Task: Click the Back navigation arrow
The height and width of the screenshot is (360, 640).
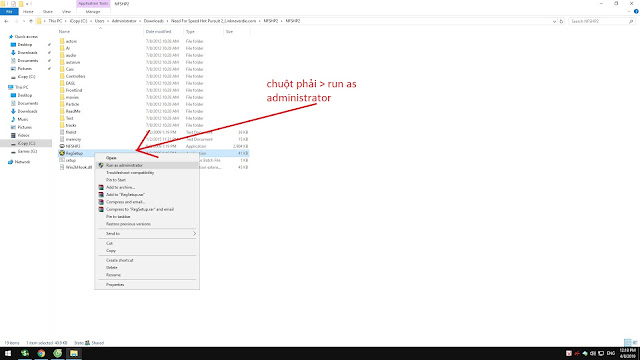Action: point(6,21)
